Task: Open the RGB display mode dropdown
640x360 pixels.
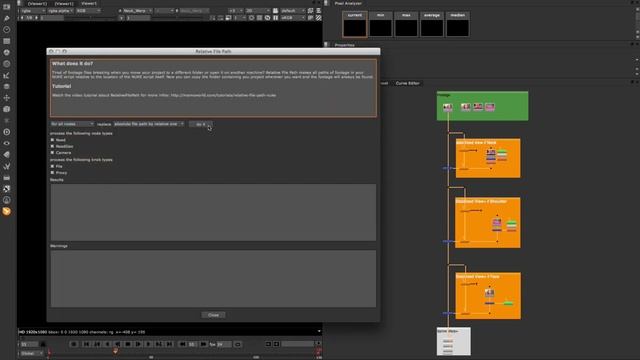Action: pos(88,11)
